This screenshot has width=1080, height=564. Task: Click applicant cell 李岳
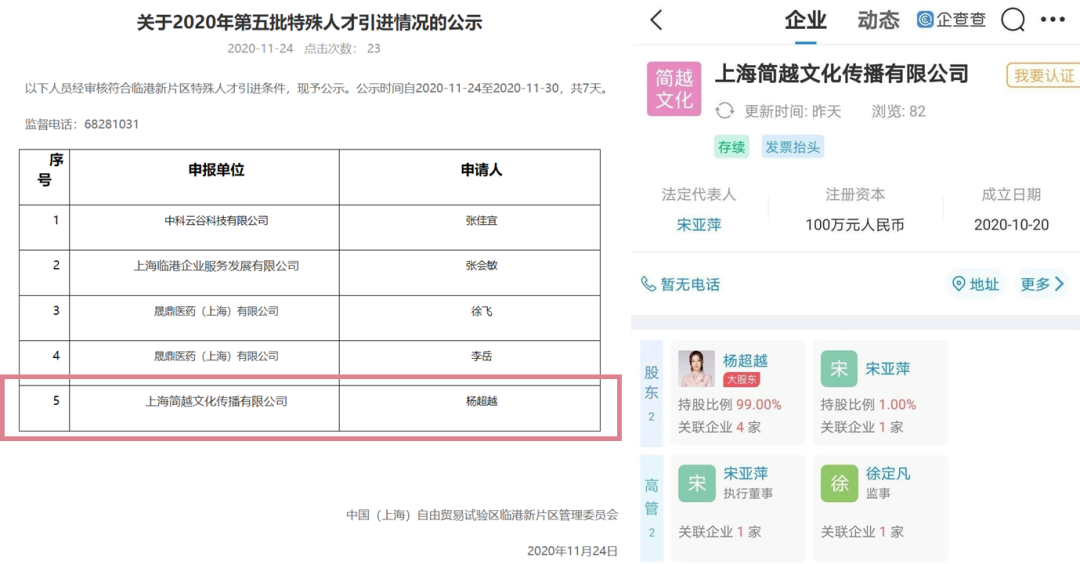(x=481, y=356)
